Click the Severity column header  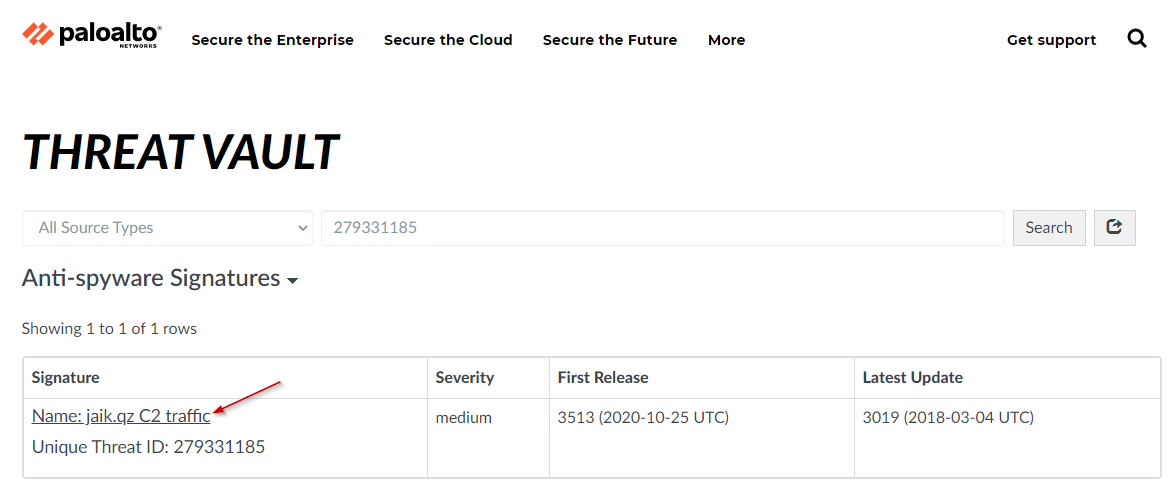(464, 377)
